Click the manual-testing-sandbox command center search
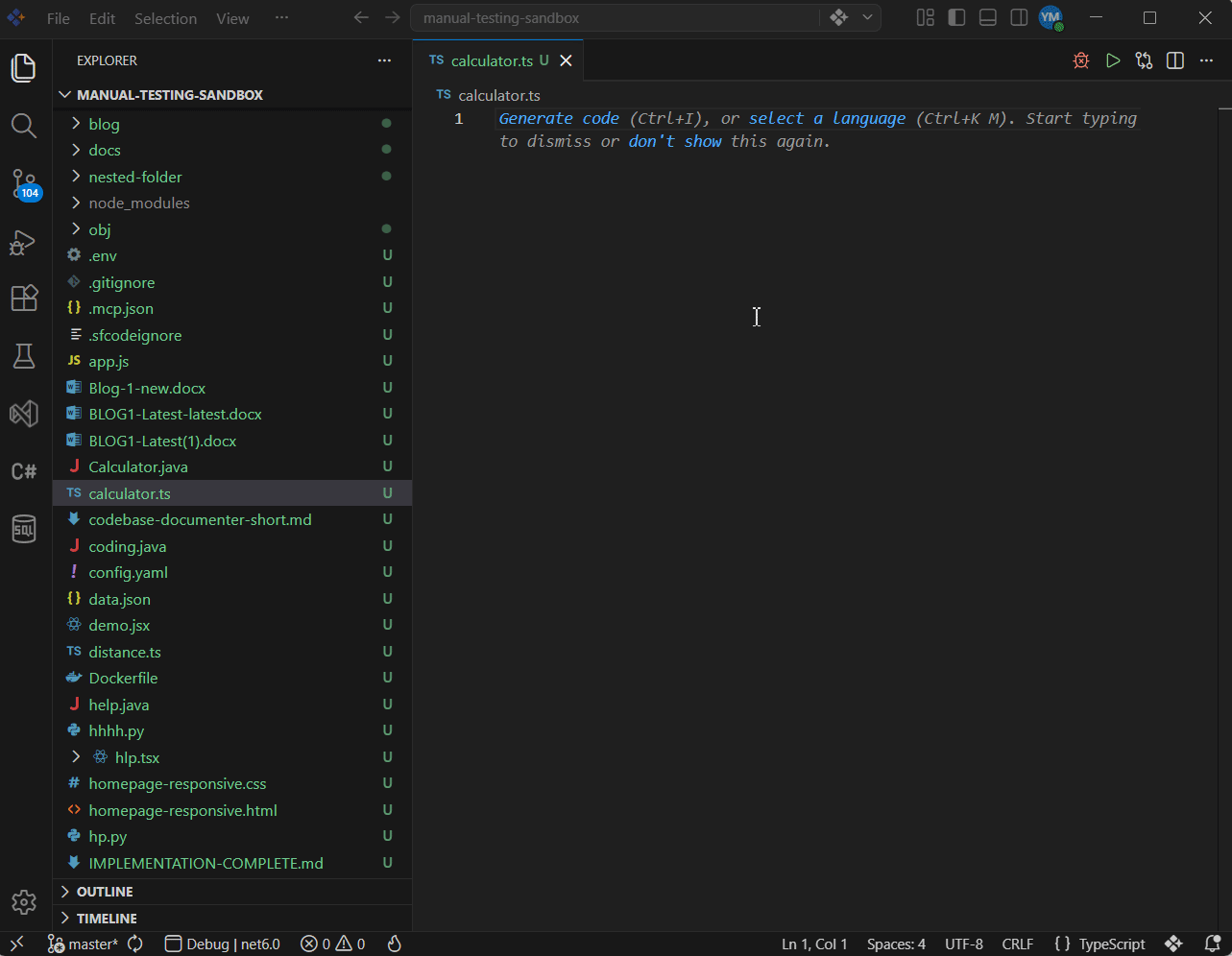Screen dimensions: 1232x956 (x=616, y=18)
